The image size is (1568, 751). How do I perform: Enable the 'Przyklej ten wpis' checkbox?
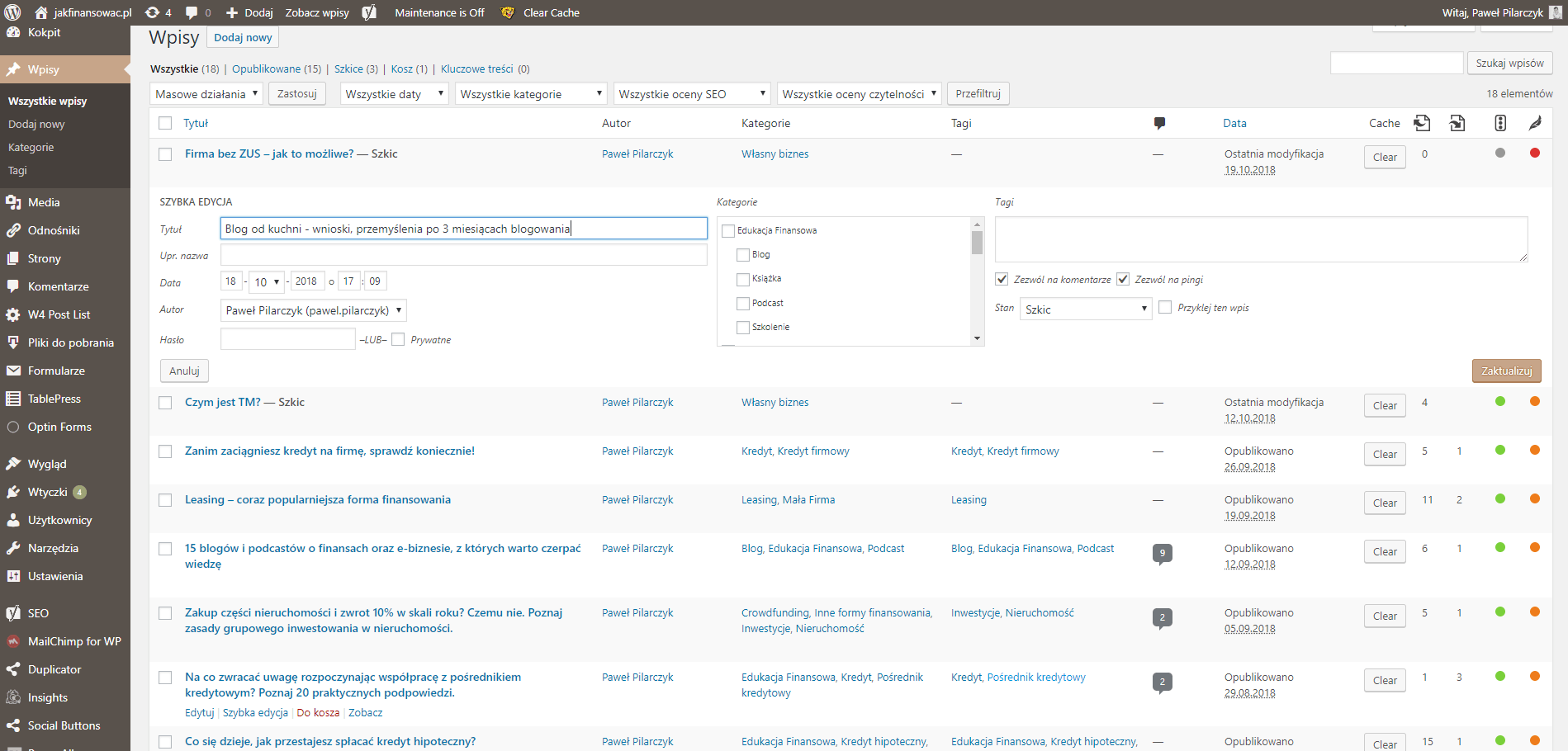coord(1165,307)
